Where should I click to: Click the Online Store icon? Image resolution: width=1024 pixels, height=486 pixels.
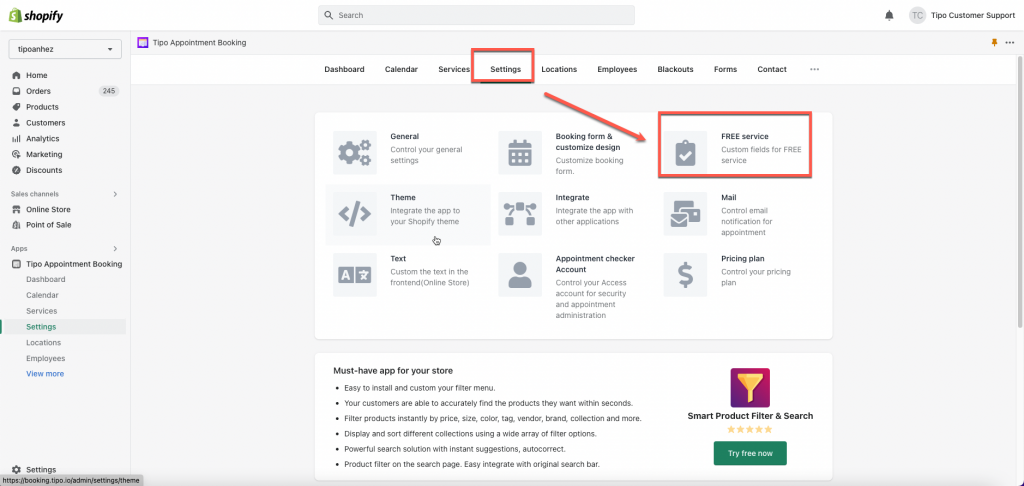click(x=16, y=209)
